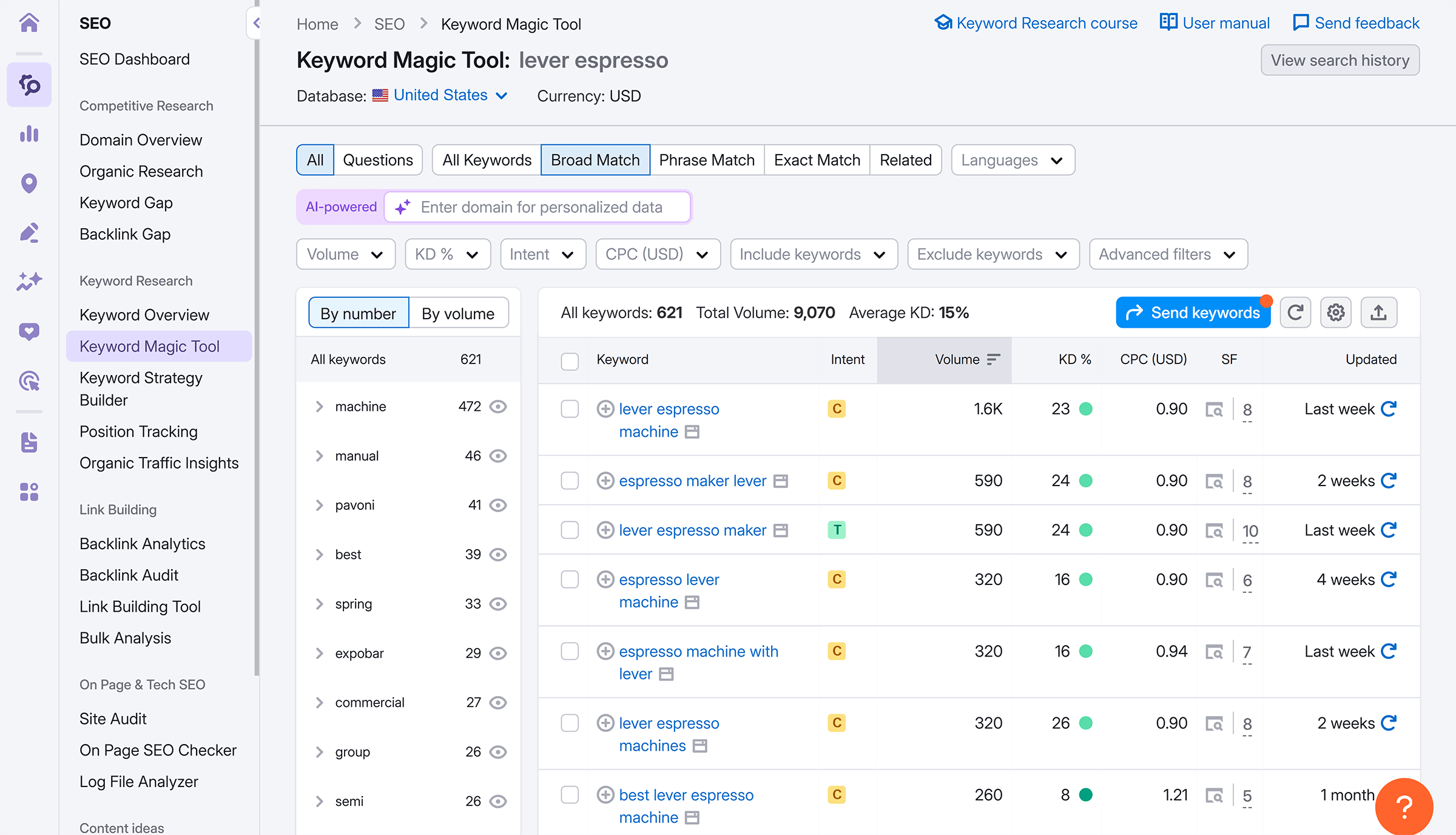Click dark green KD dot for 'best lever espresso machine'
Image resolution: width=1456 pixels, height=835 pixels.
1086,795
